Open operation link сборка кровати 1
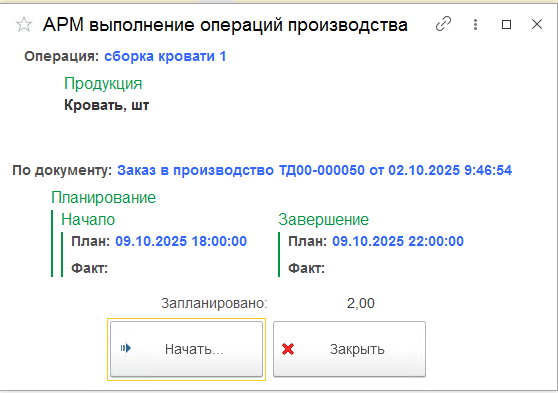The width and height of the screenshot is (558, 393). tap(165, 56)
